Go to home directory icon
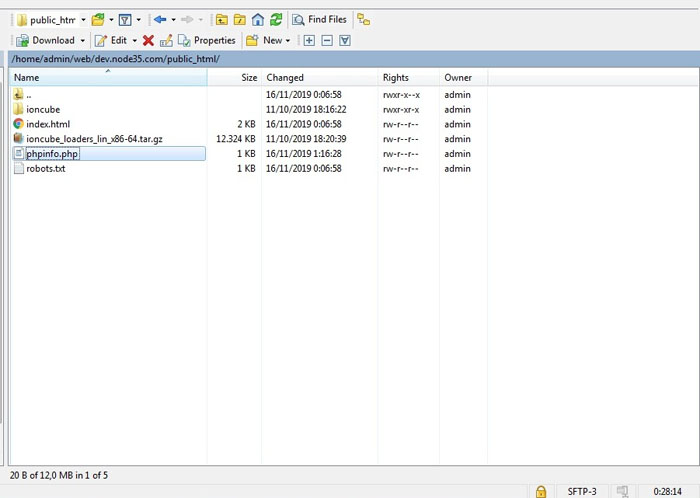The height and width of the screenshot is (498, 700). (x=258, y=20)
